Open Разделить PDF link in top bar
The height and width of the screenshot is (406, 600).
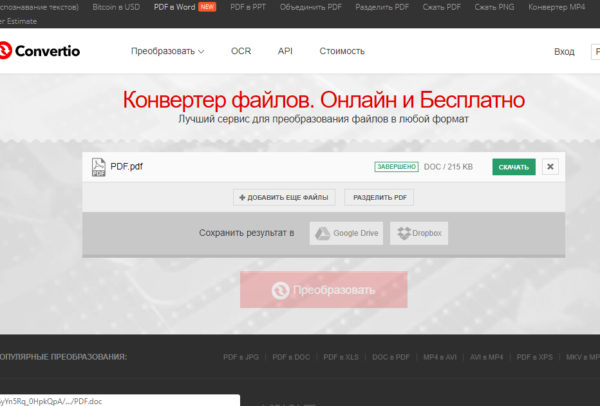[382, 7]
